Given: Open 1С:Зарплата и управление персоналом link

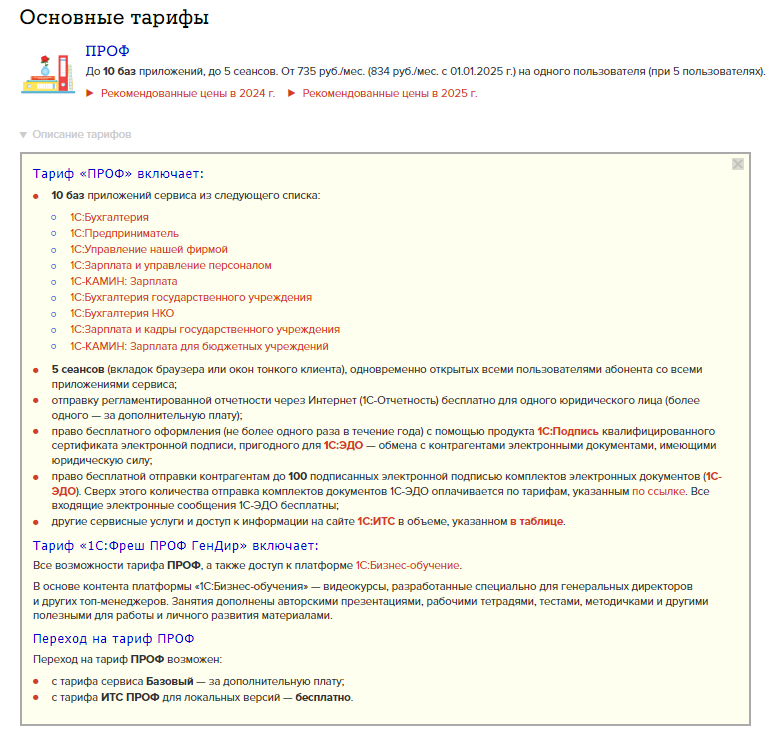Looking at the screenshot, I should coord(171,265).
